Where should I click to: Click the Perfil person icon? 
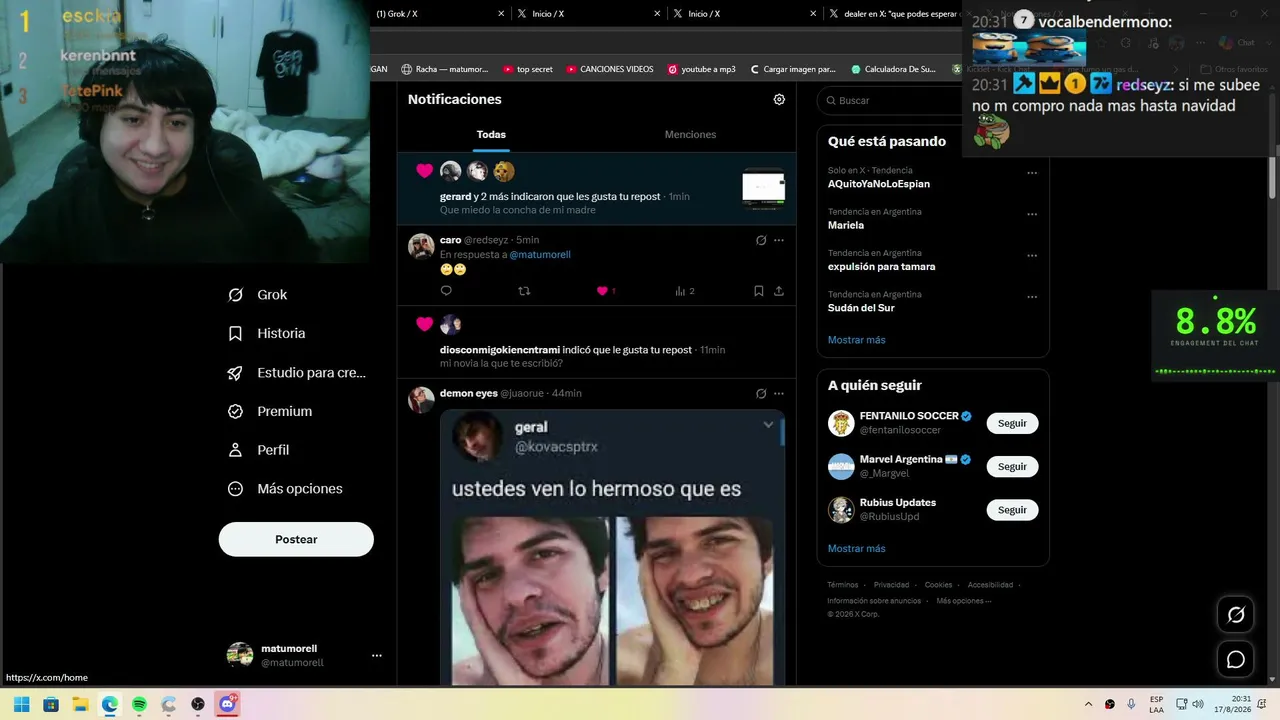[235, 450]
